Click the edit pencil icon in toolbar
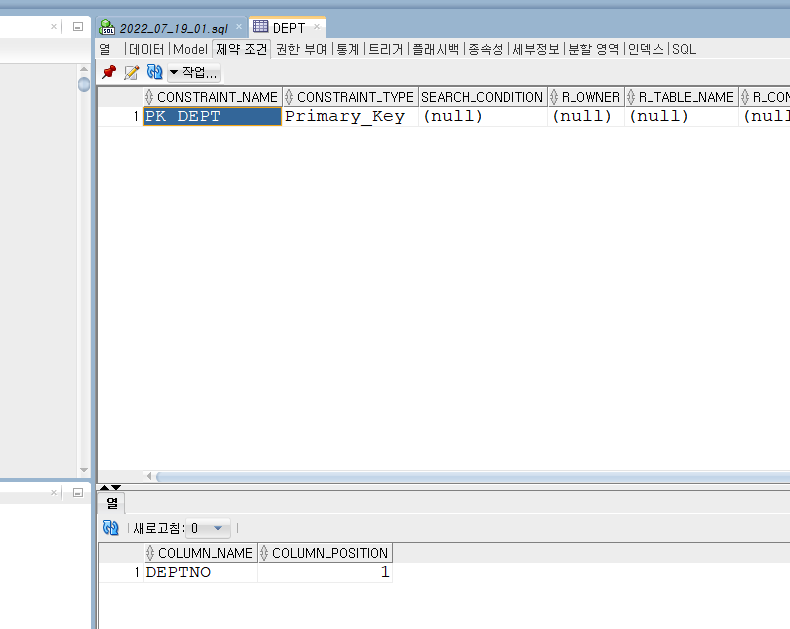 pos(131,73)
